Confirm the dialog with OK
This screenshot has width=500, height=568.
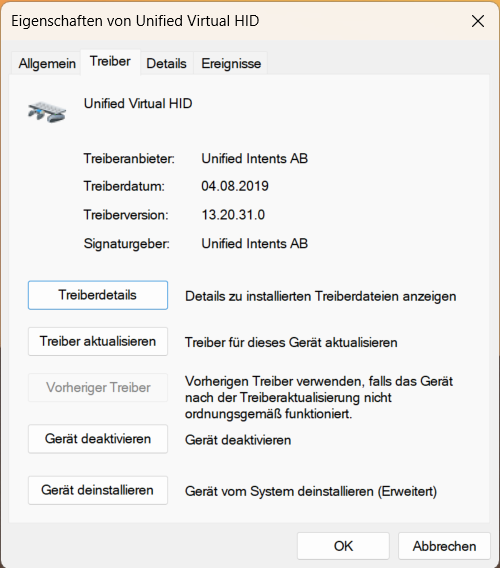pyautogui.click(x=343, y=546)
